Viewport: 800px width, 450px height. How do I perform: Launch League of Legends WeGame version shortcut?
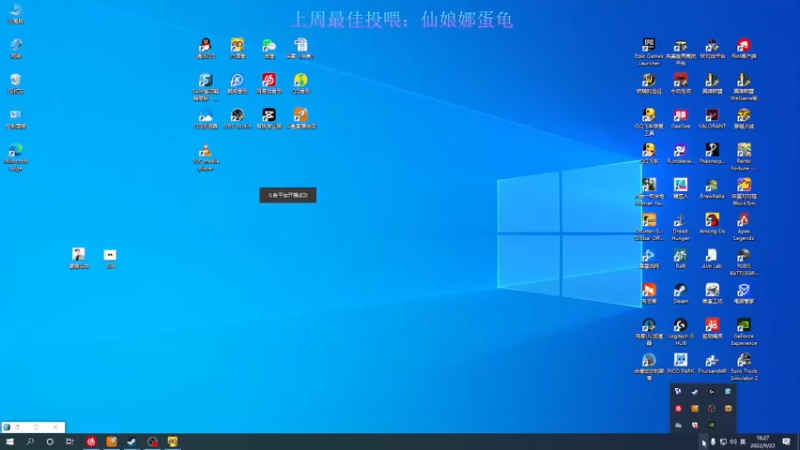click(743, 86)
